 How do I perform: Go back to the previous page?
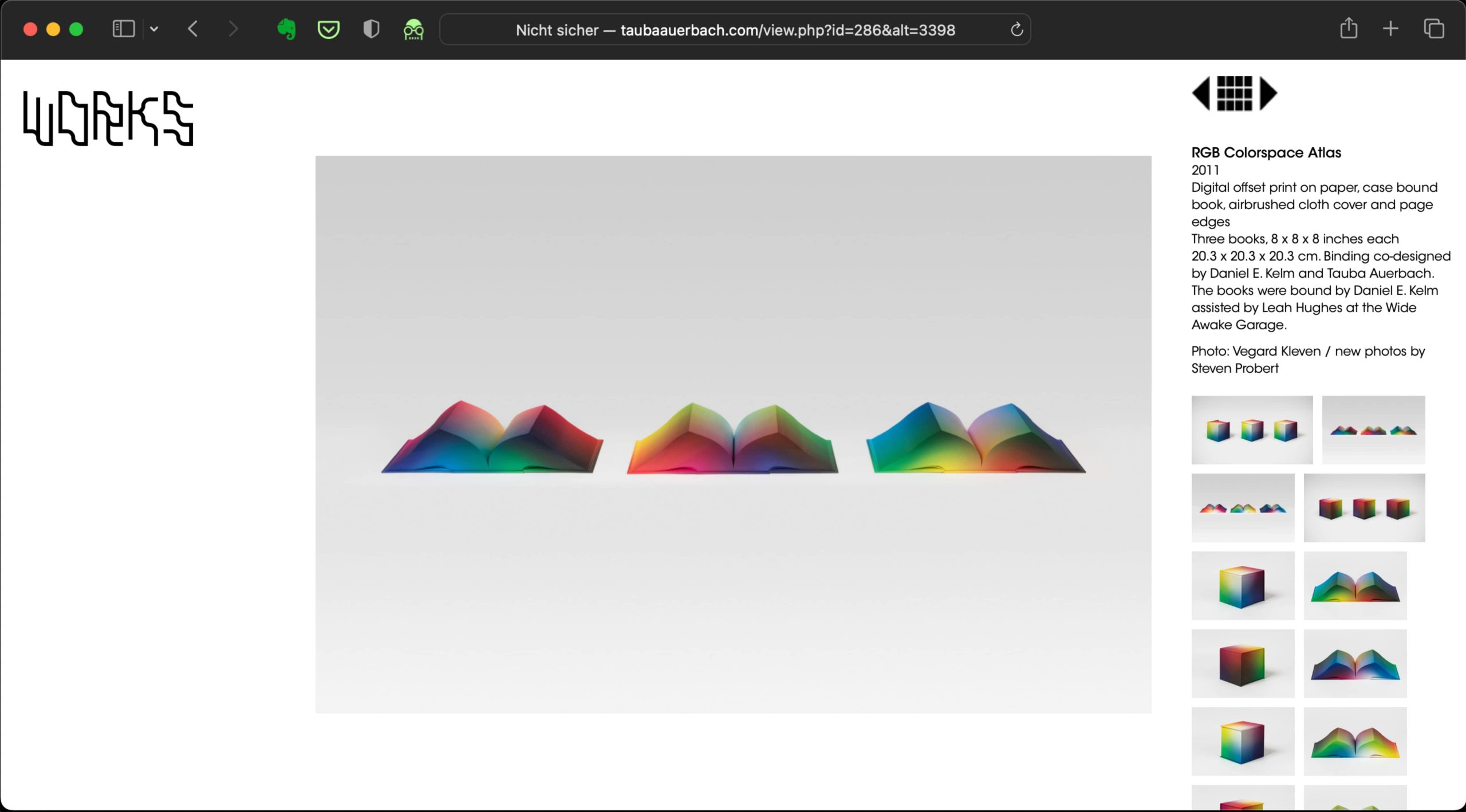pos(193,29)
